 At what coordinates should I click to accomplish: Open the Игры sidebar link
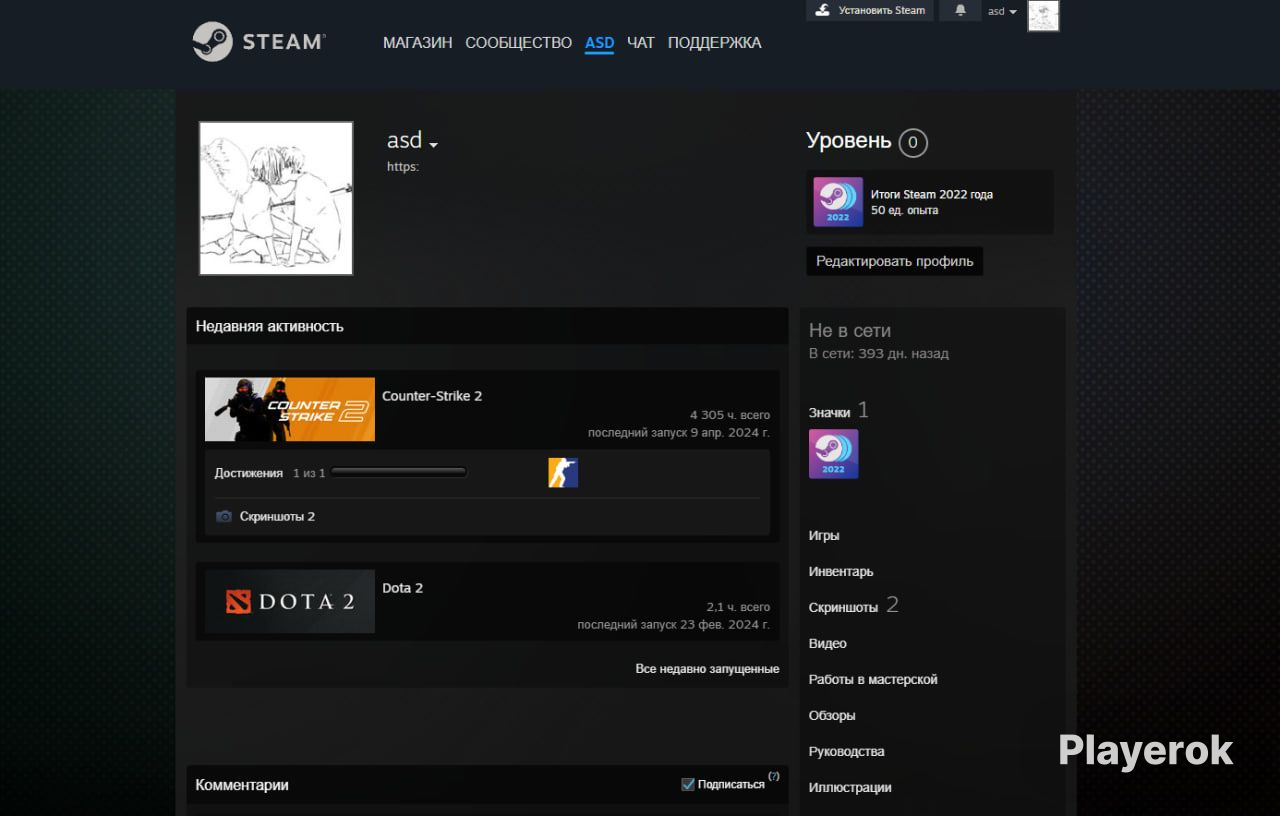tap(824, 536)
